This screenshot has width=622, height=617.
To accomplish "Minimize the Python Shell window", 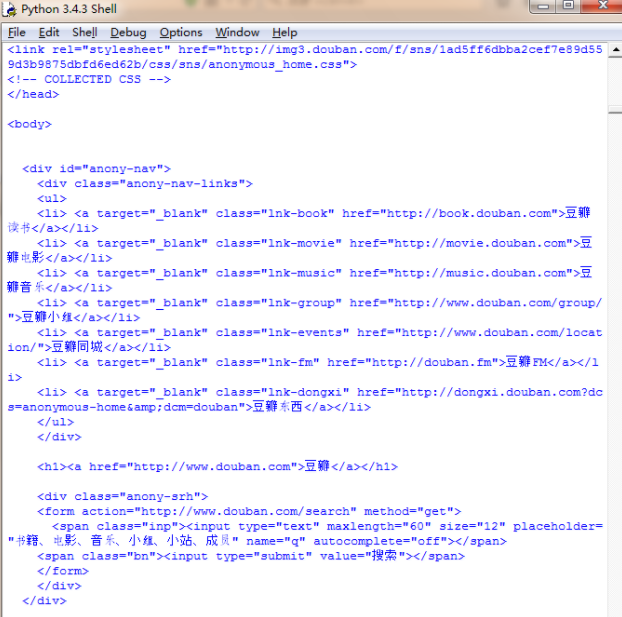I will [543, 6].
